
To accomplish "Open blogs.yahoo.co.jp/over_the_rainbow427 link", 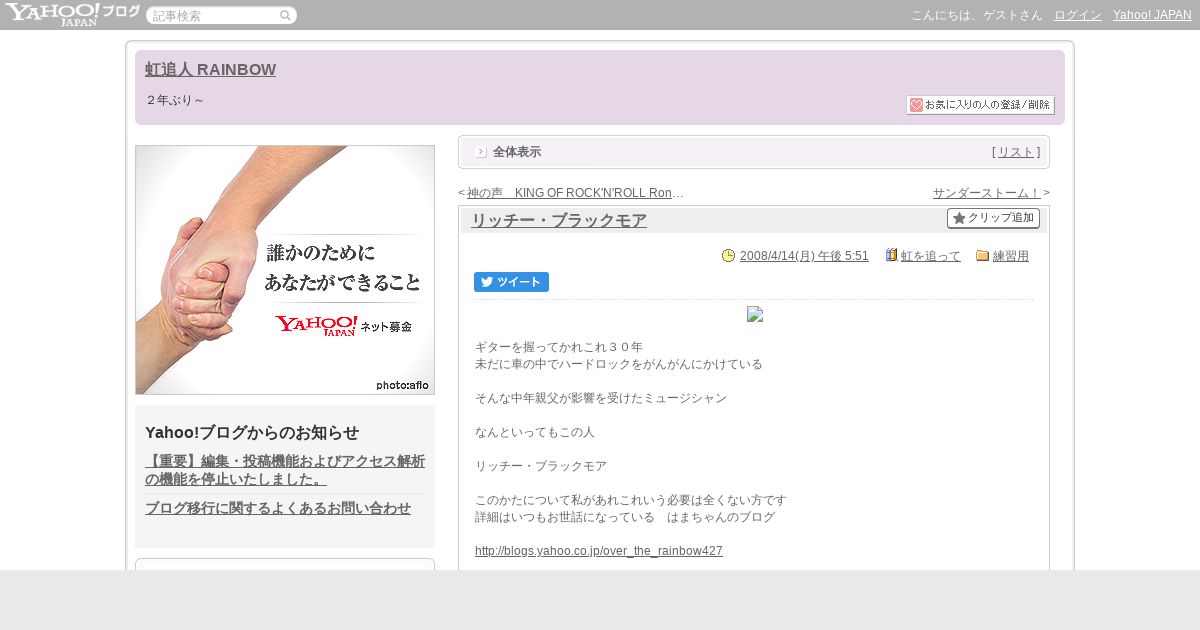I will pos(599,551).
